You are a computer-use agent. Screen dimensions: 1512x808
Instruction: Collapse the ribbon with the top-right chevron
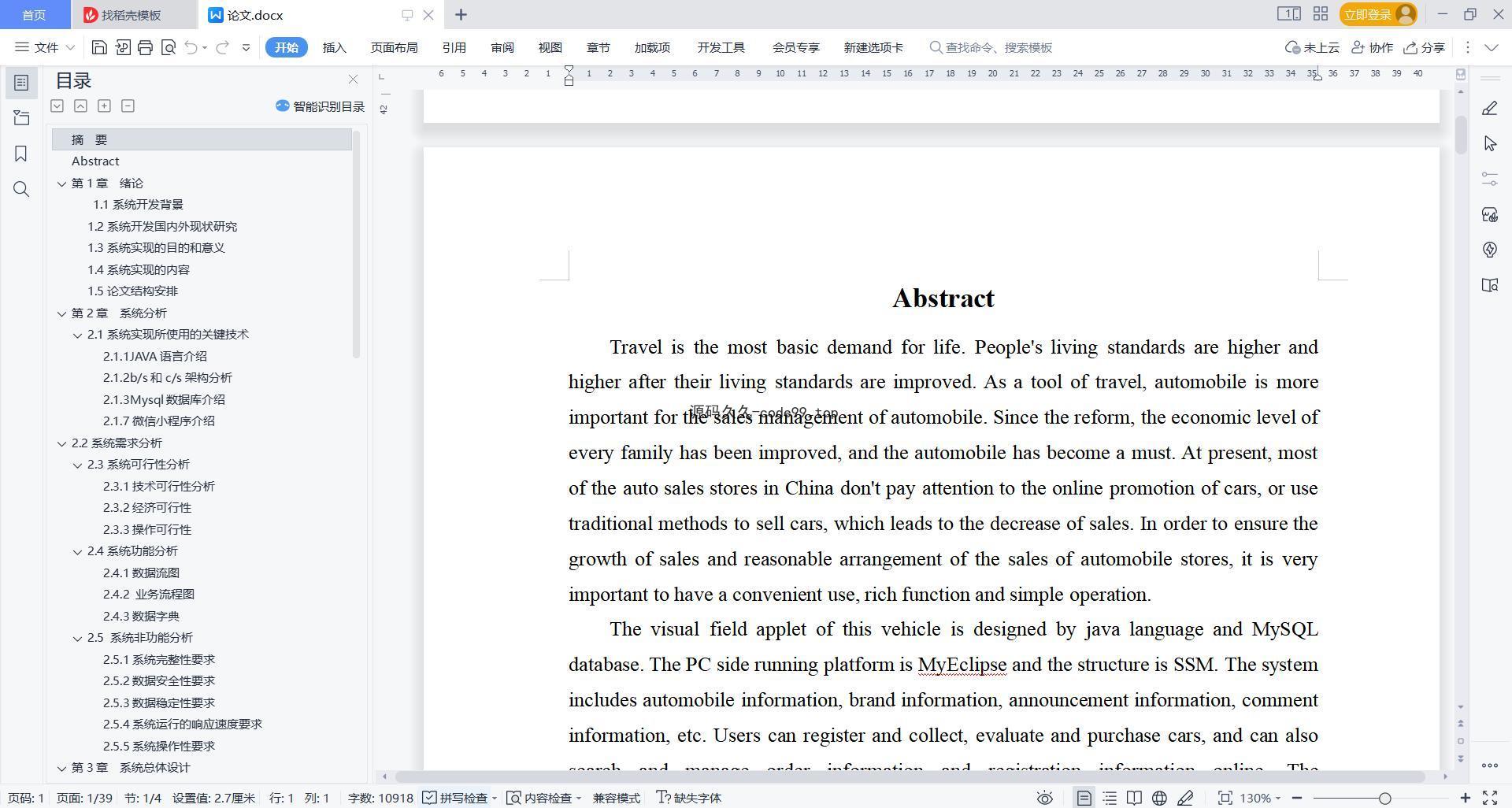[1491, 47]
